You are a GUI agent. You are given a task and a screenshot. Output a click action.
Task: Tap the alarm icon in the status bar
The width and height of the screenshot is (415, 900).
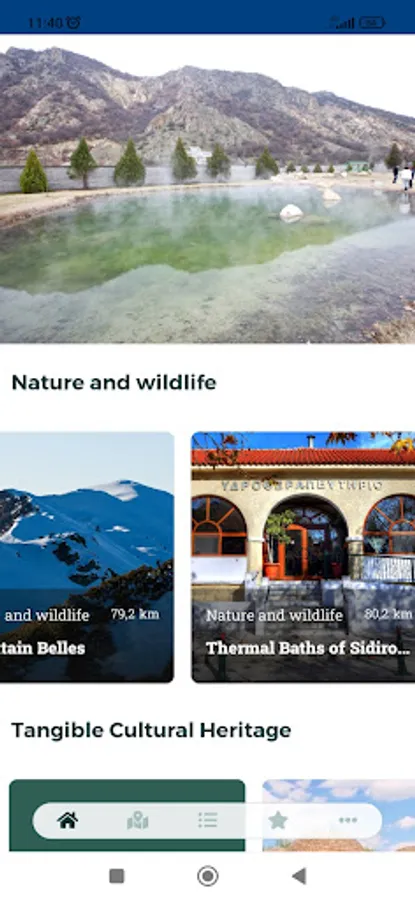coord(73,22)
